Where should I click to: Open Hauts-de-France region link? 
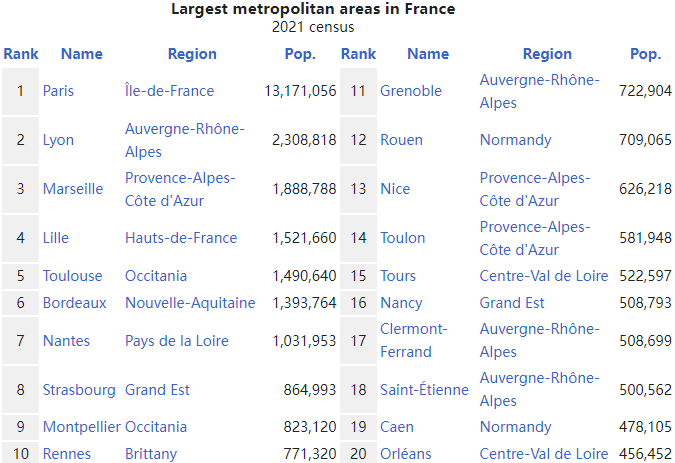tap(181, 238)
